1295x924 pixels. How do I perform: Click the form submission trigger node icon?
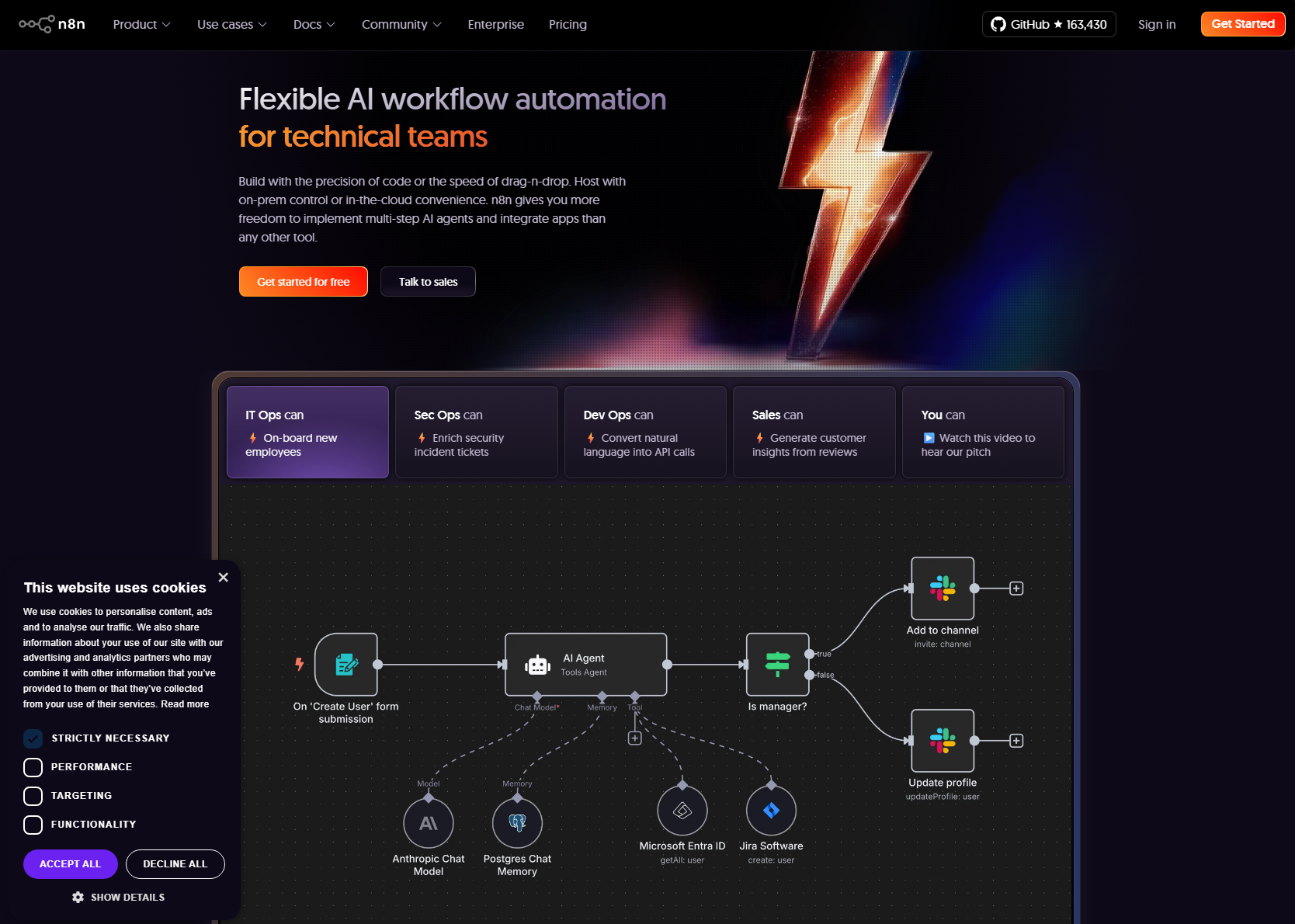[346, 665]
